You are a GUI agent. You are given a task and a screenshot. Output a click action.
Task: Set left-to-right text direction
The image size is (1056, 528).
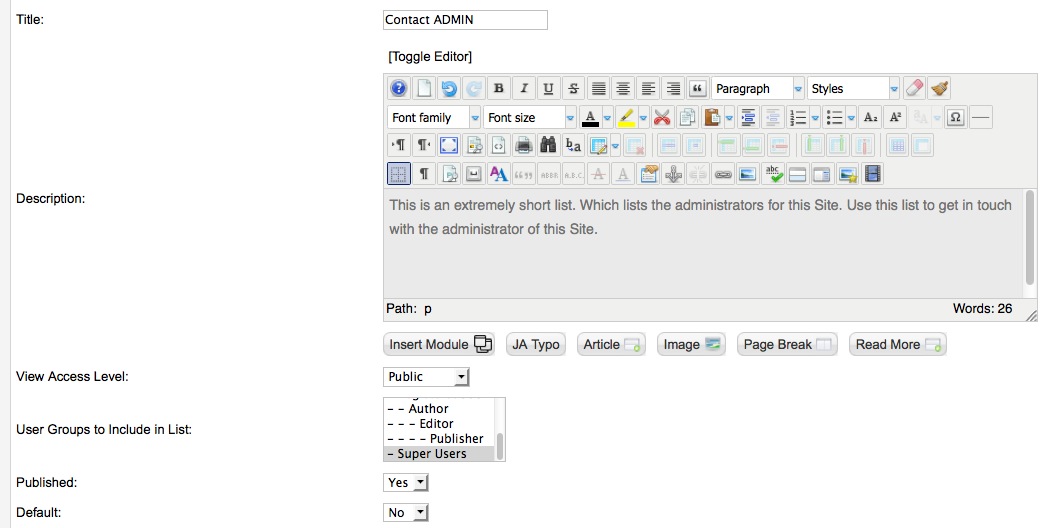point(399,145)
